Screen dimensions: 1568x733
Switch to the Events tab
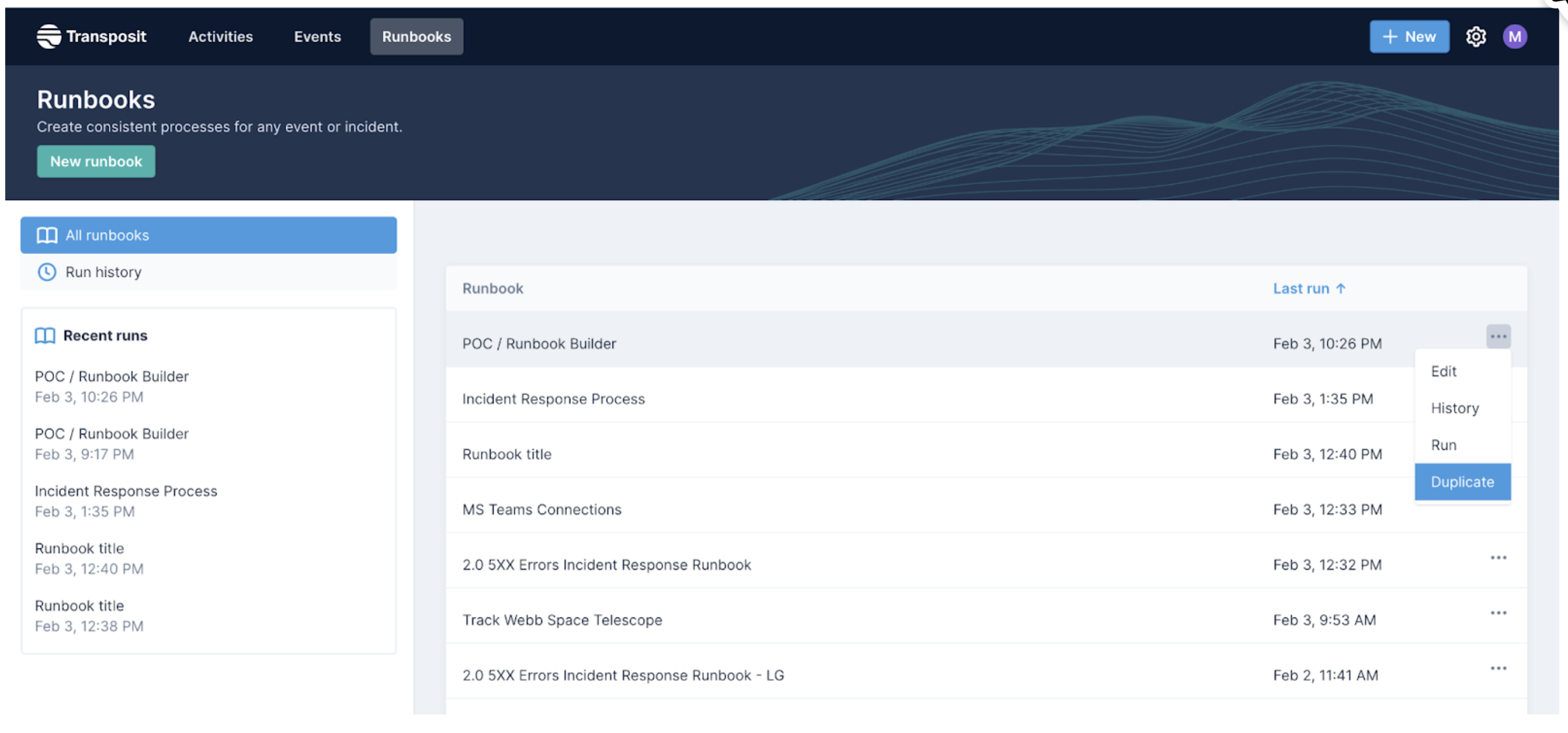click(317, 36)
